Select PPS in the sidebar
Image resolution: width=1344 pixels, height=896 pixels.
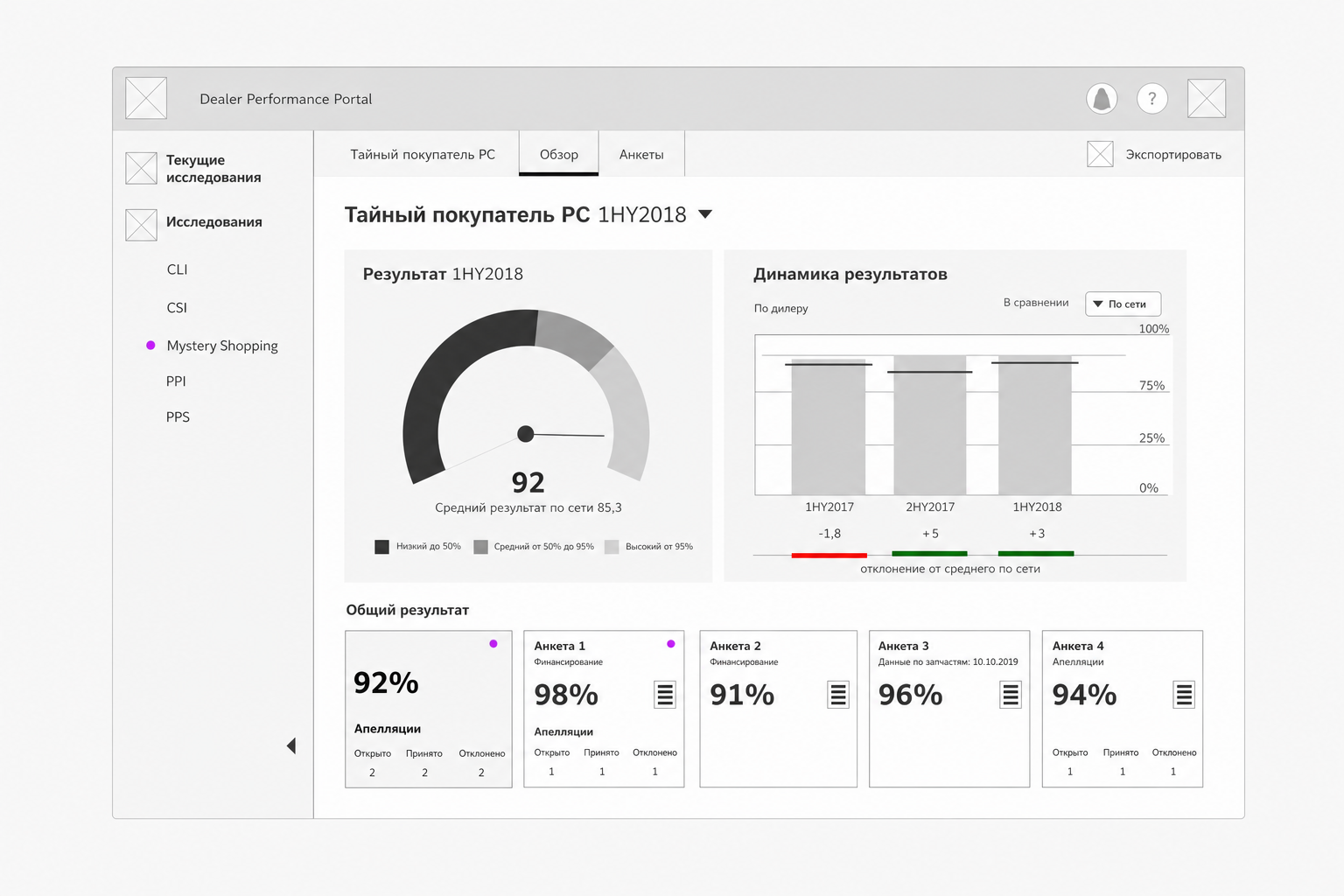178,417
